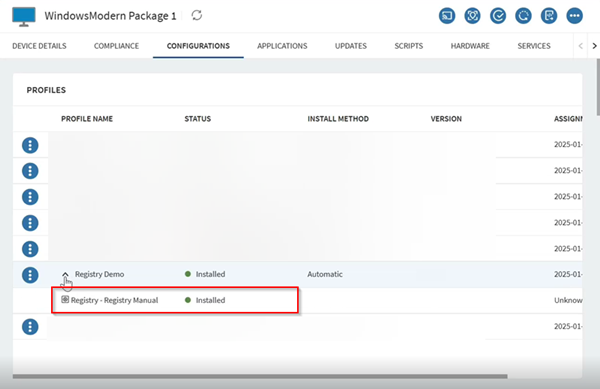This screenshot has width=600, height=389.
Task: Open the Device Details tab
Action: (x=39, y=46)
